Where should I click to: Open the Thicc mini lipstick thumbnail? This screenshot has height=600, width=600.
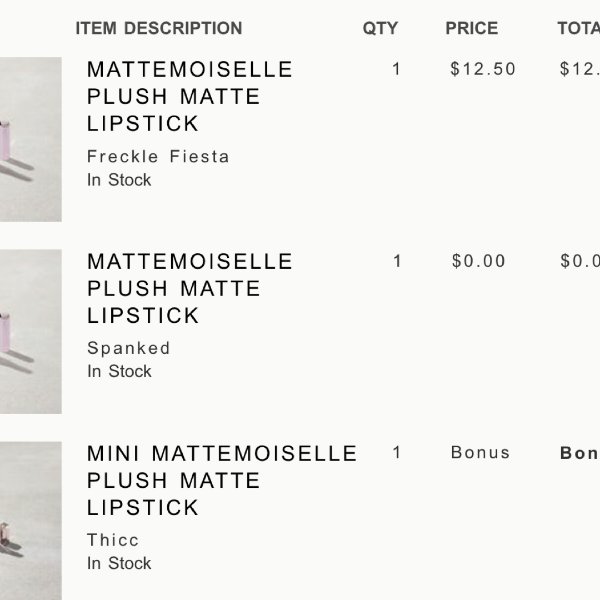point(31,521)
